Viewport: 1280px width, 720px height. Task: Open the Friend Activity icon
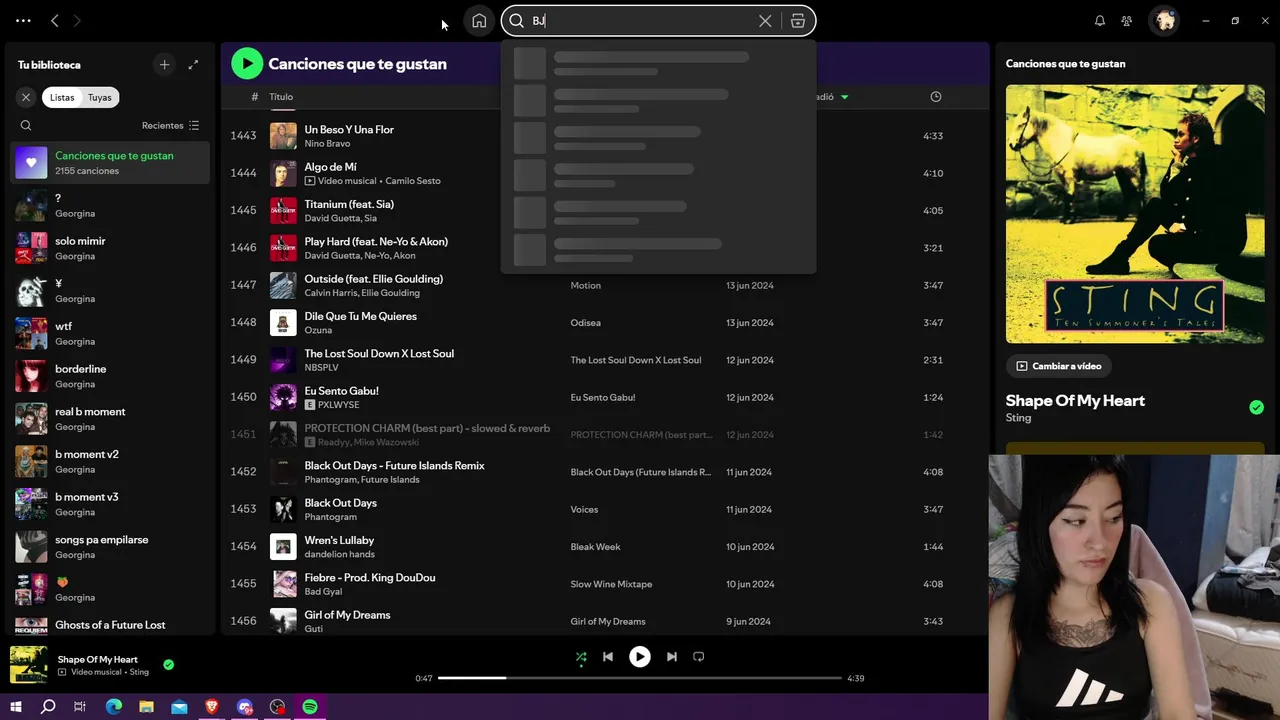click(1127, 21)
